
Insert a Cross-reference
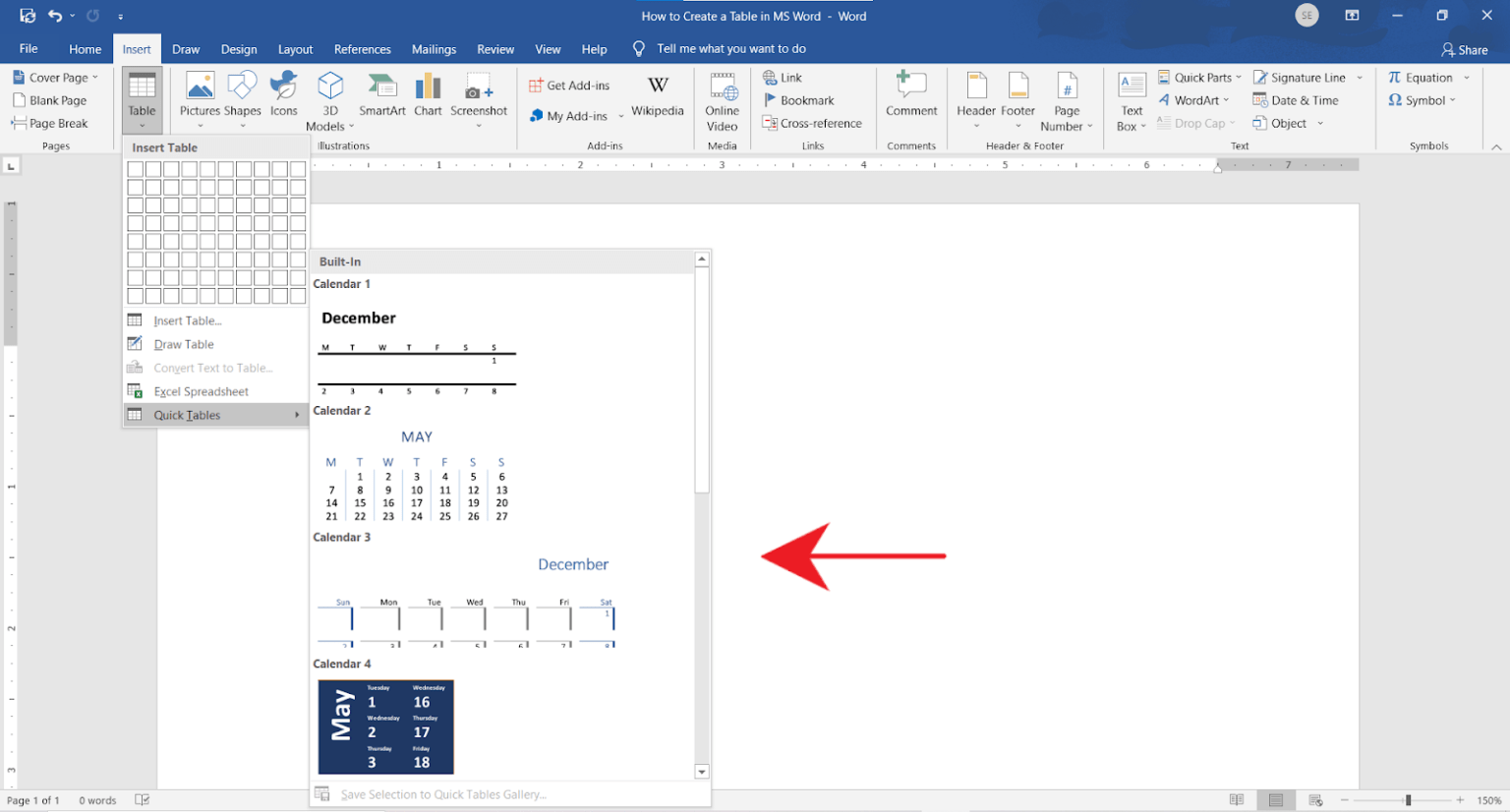coord(812,123)
